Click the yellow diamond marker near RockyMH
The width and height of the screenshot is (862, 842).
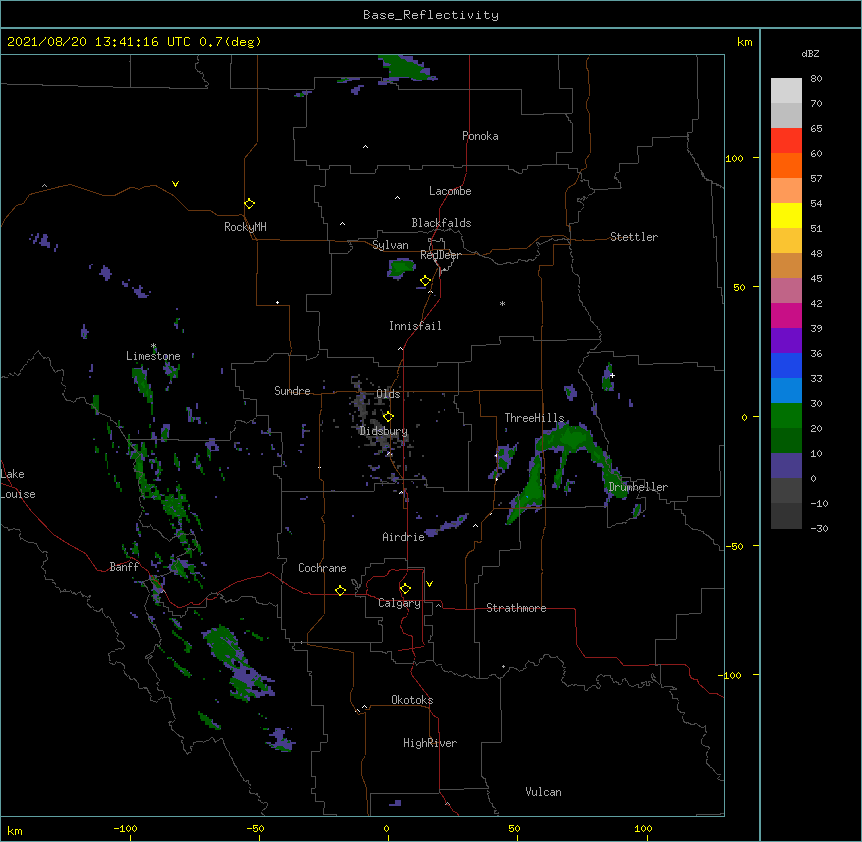click(250, 204)
